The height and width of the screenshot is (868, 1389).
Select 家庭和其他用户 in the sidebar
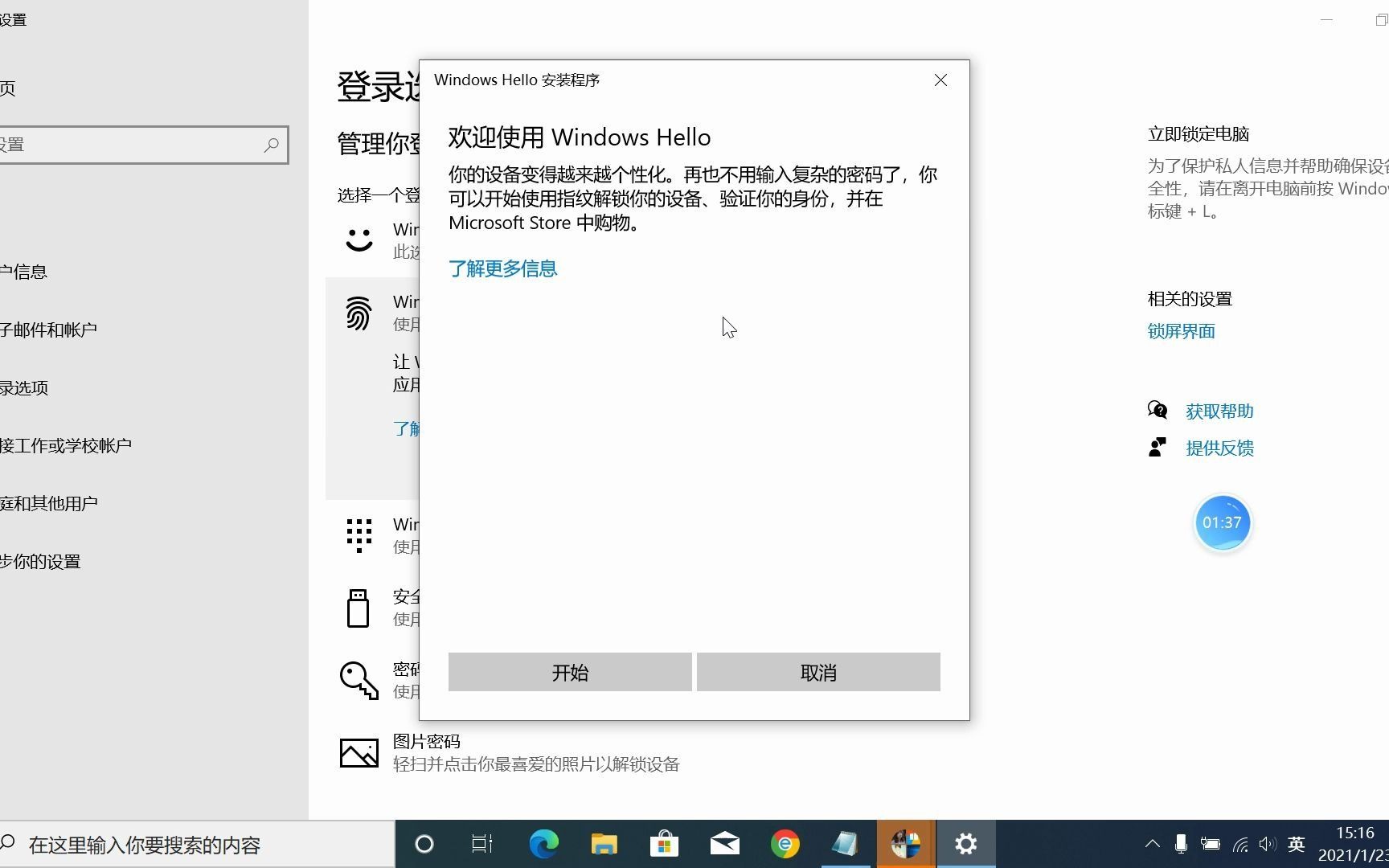[50, 502]
